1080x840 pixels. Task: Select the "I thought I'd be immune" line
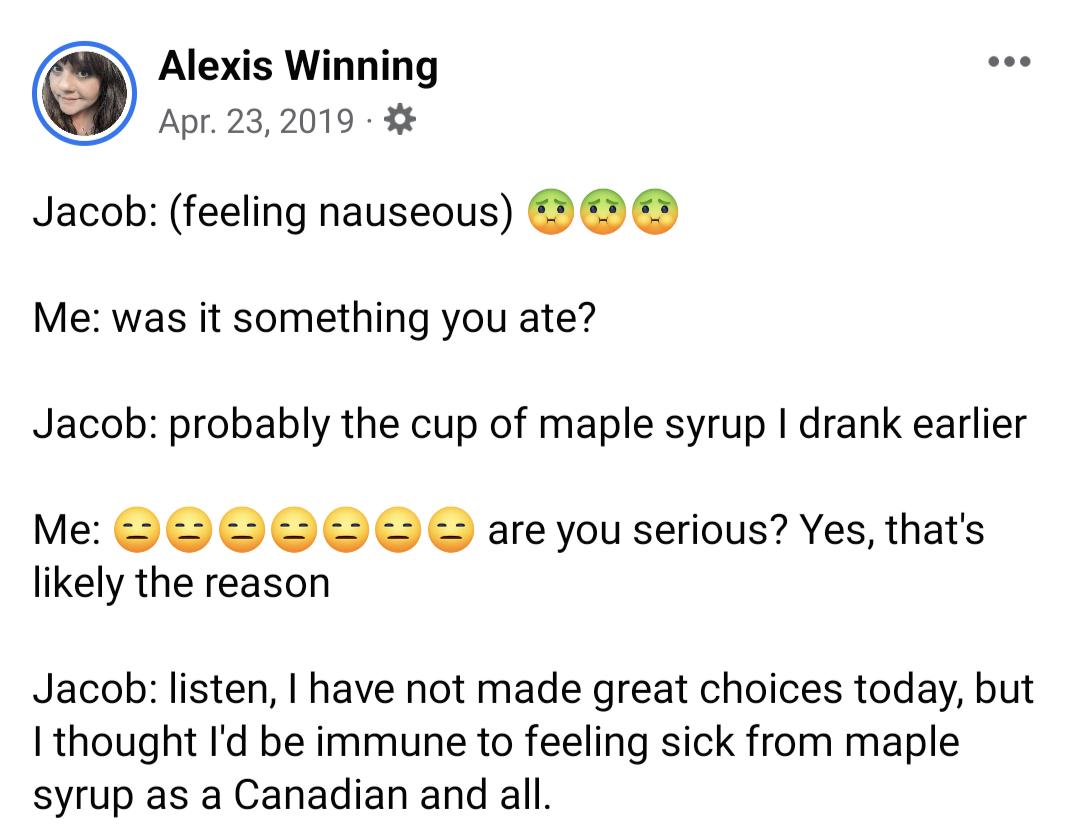pos(496,742)
